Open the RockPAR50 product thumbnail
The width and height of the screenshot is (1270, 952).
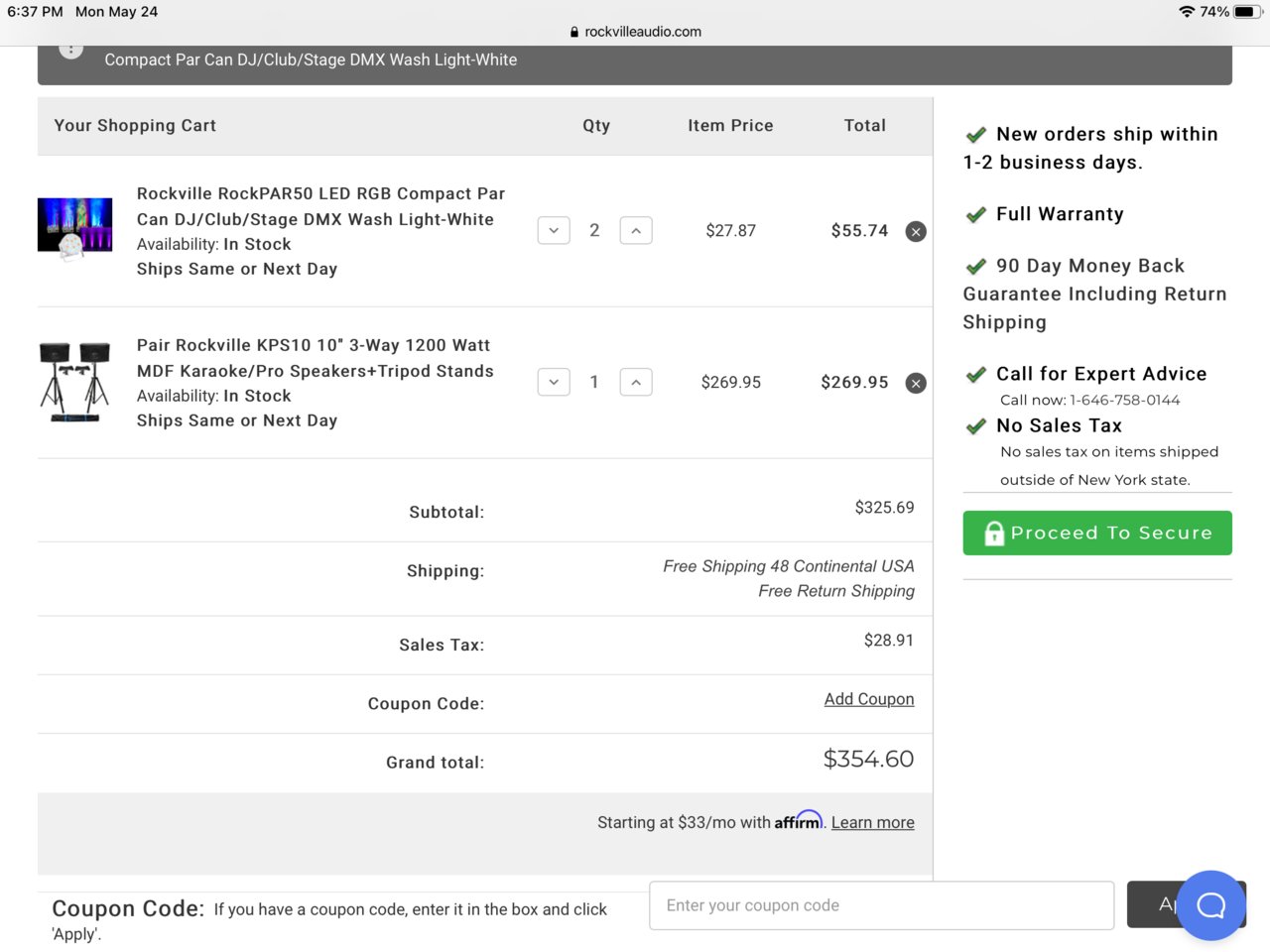click(74, 229)
